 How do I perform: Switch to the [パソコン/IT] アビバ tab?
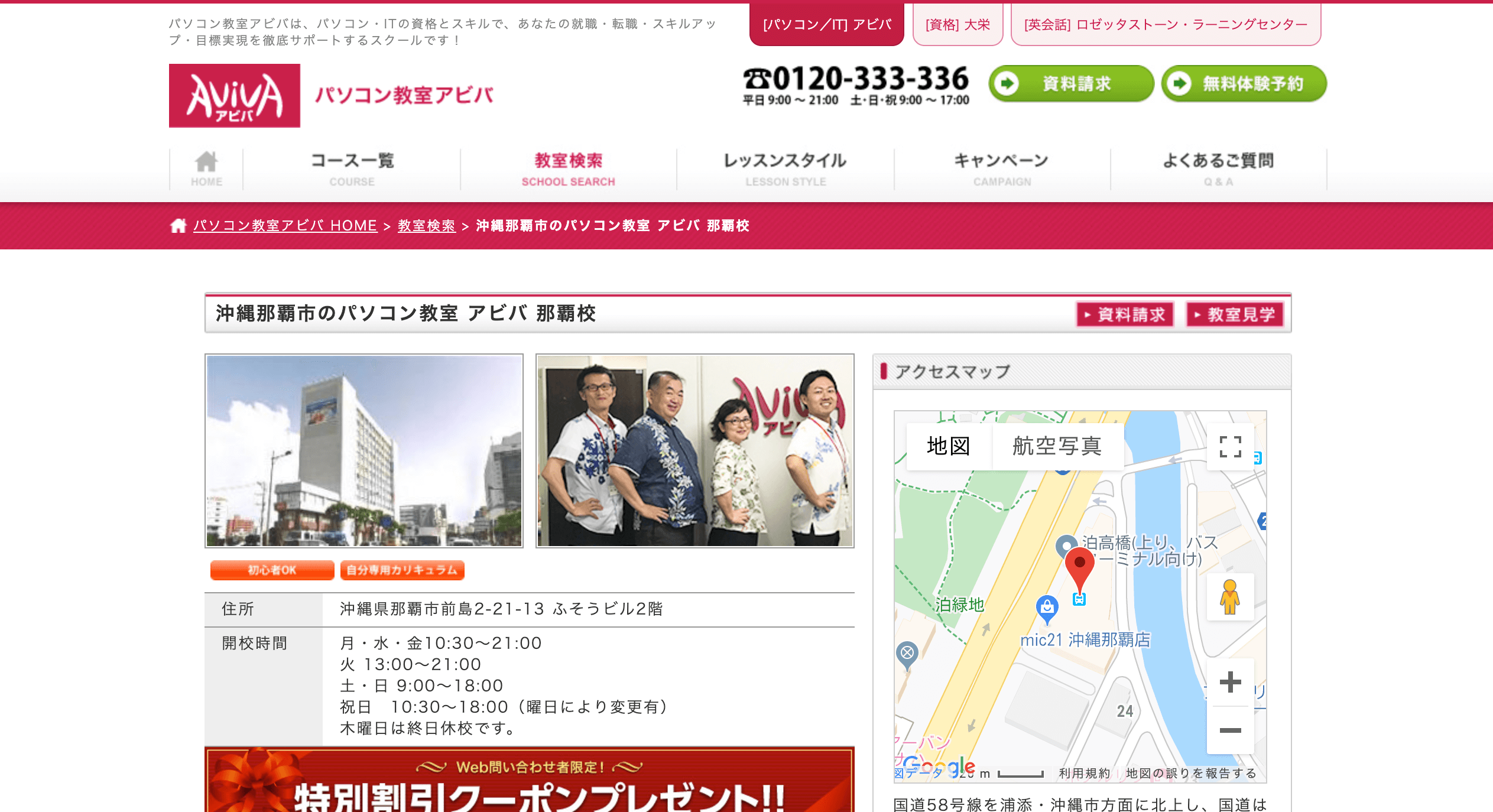pos(827,24)
